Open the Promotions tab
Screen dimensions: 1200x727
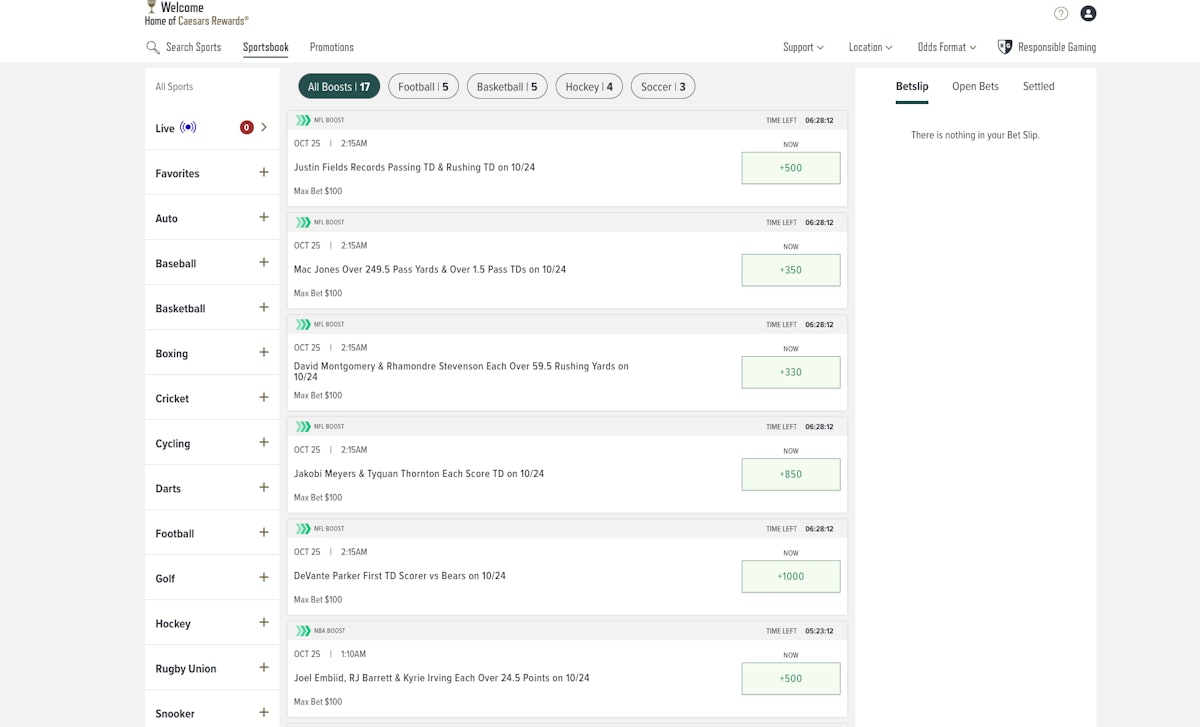pyautogui.click(x=331, y=47)
